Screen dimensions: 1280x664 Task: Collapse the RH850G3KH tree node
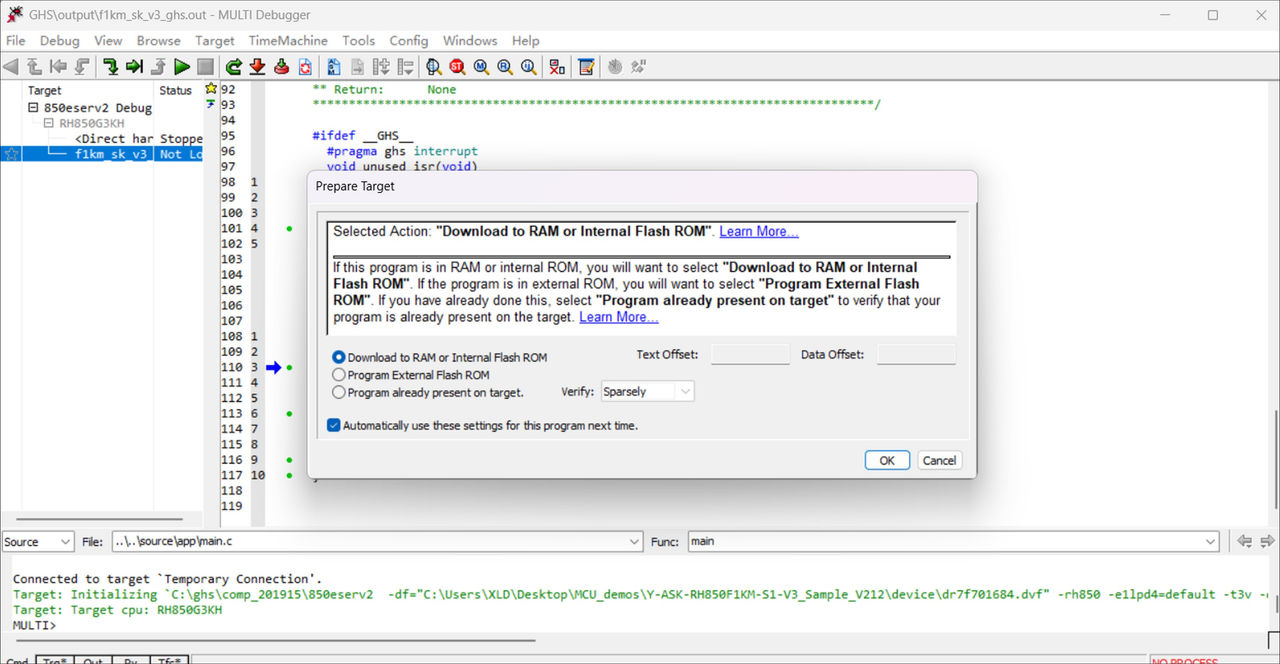(x=48, y=123)
